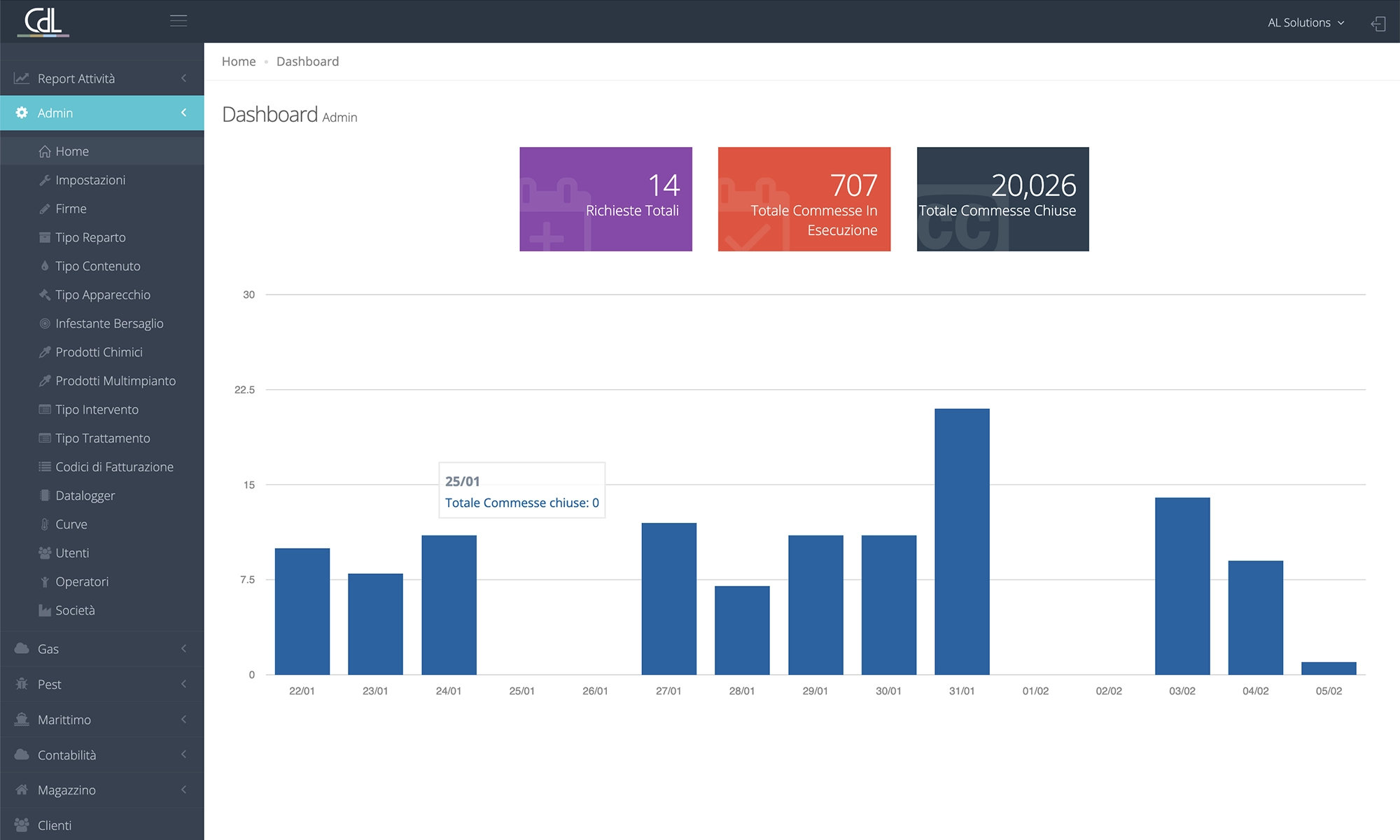
Task: Click the CdL logo
Action: coord(43,21)
